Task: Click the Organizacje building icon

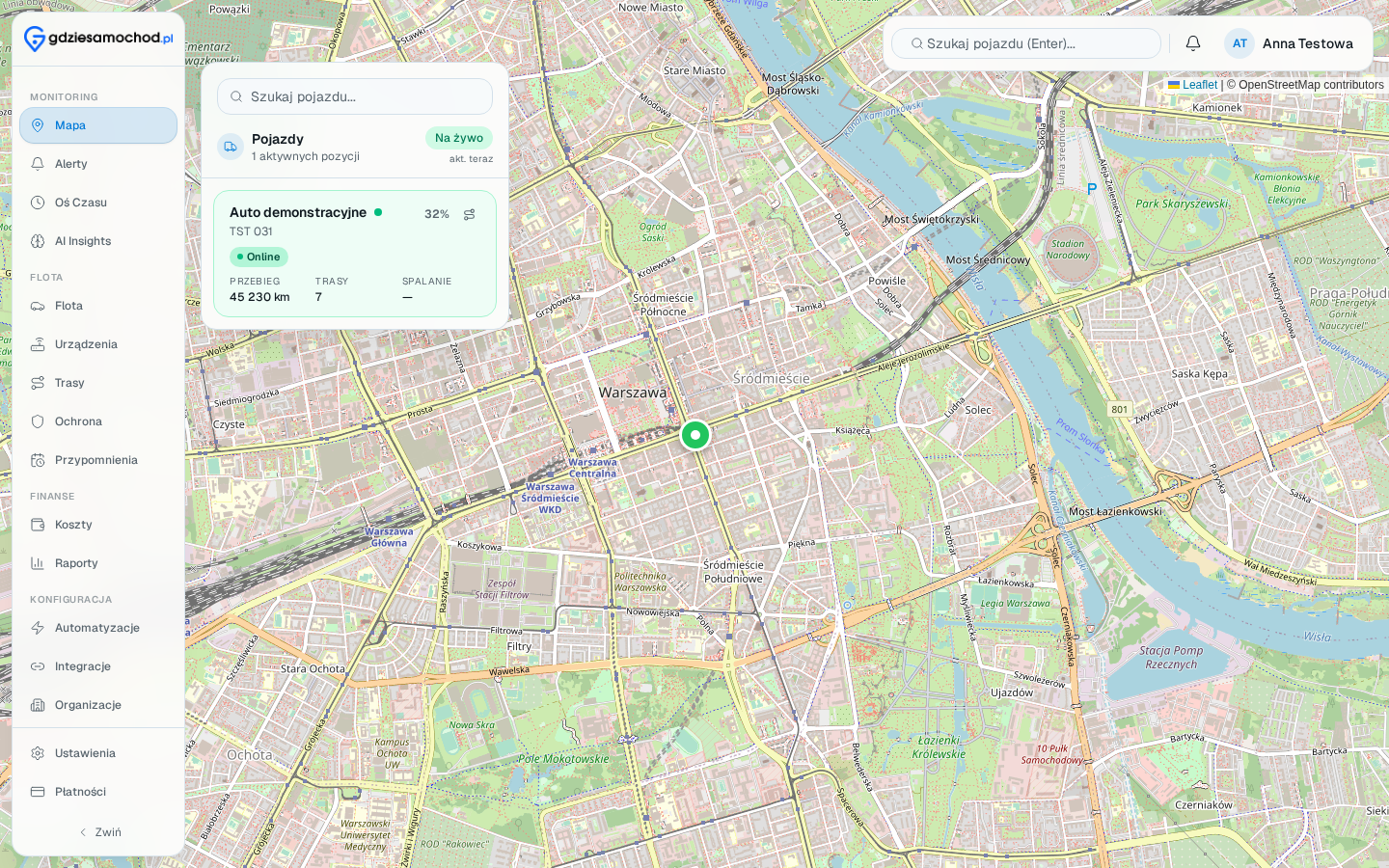Action: (38, 705)
